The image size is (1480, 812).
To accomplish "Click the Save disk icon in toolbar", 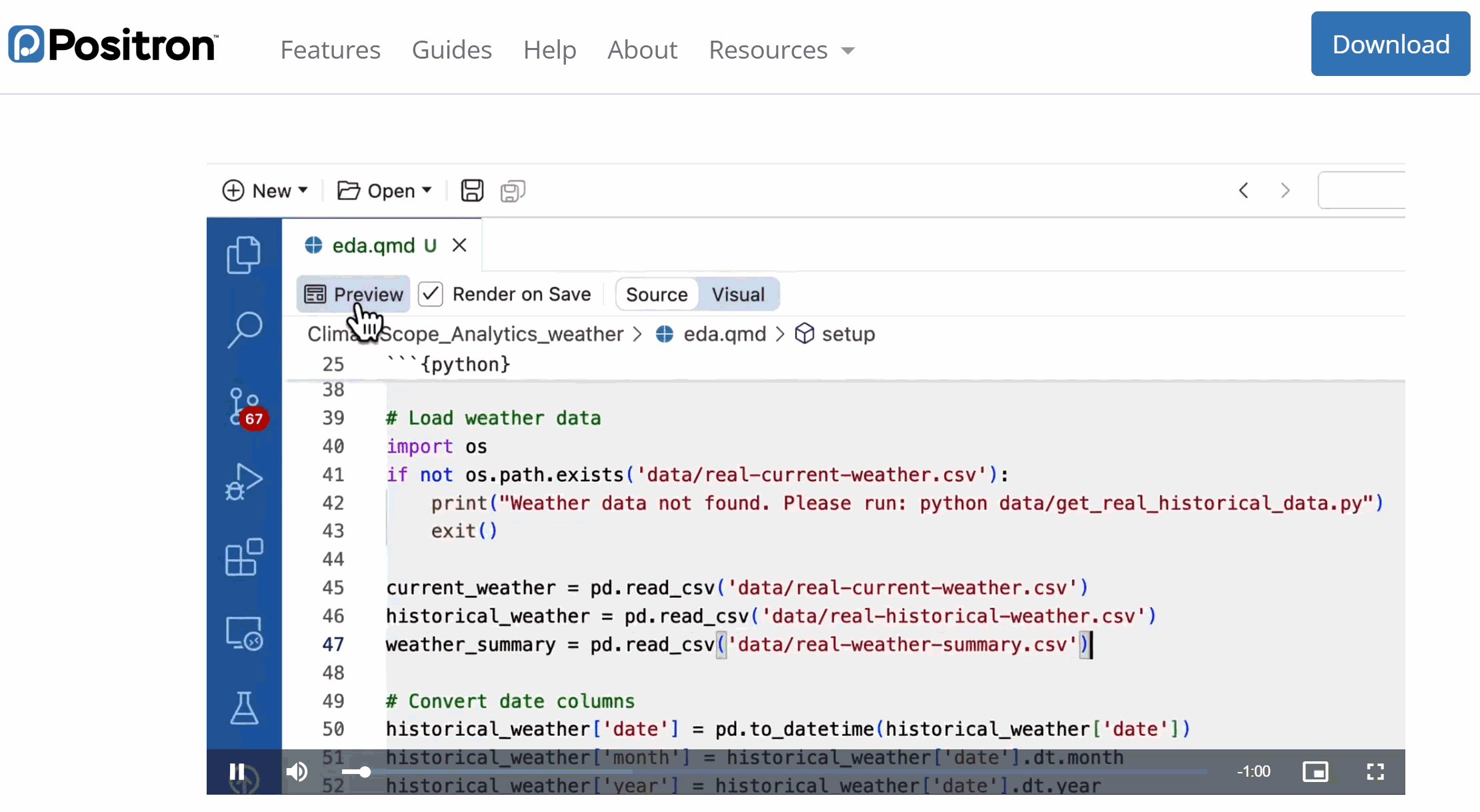I will click(x=472, y=191).
